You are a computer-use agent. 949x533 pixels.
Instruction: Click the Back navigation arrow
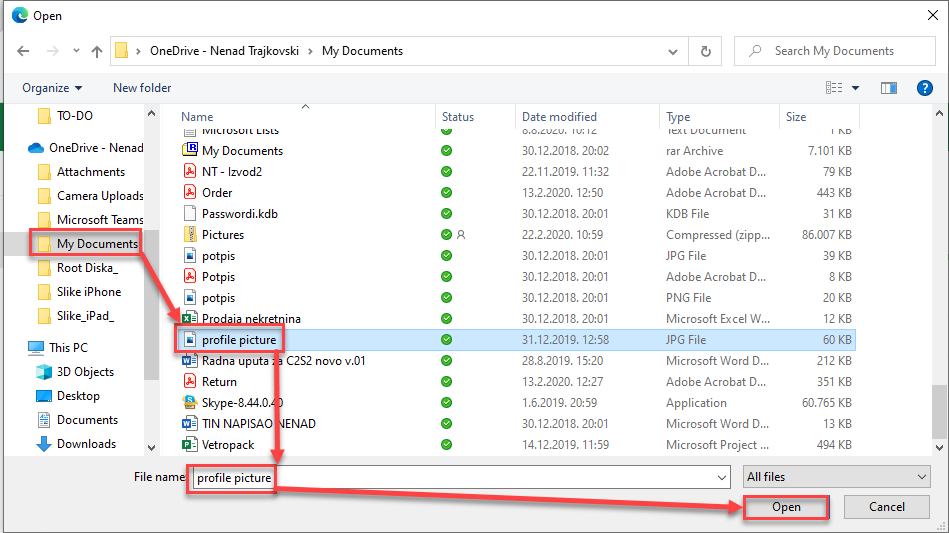[24, 51]
